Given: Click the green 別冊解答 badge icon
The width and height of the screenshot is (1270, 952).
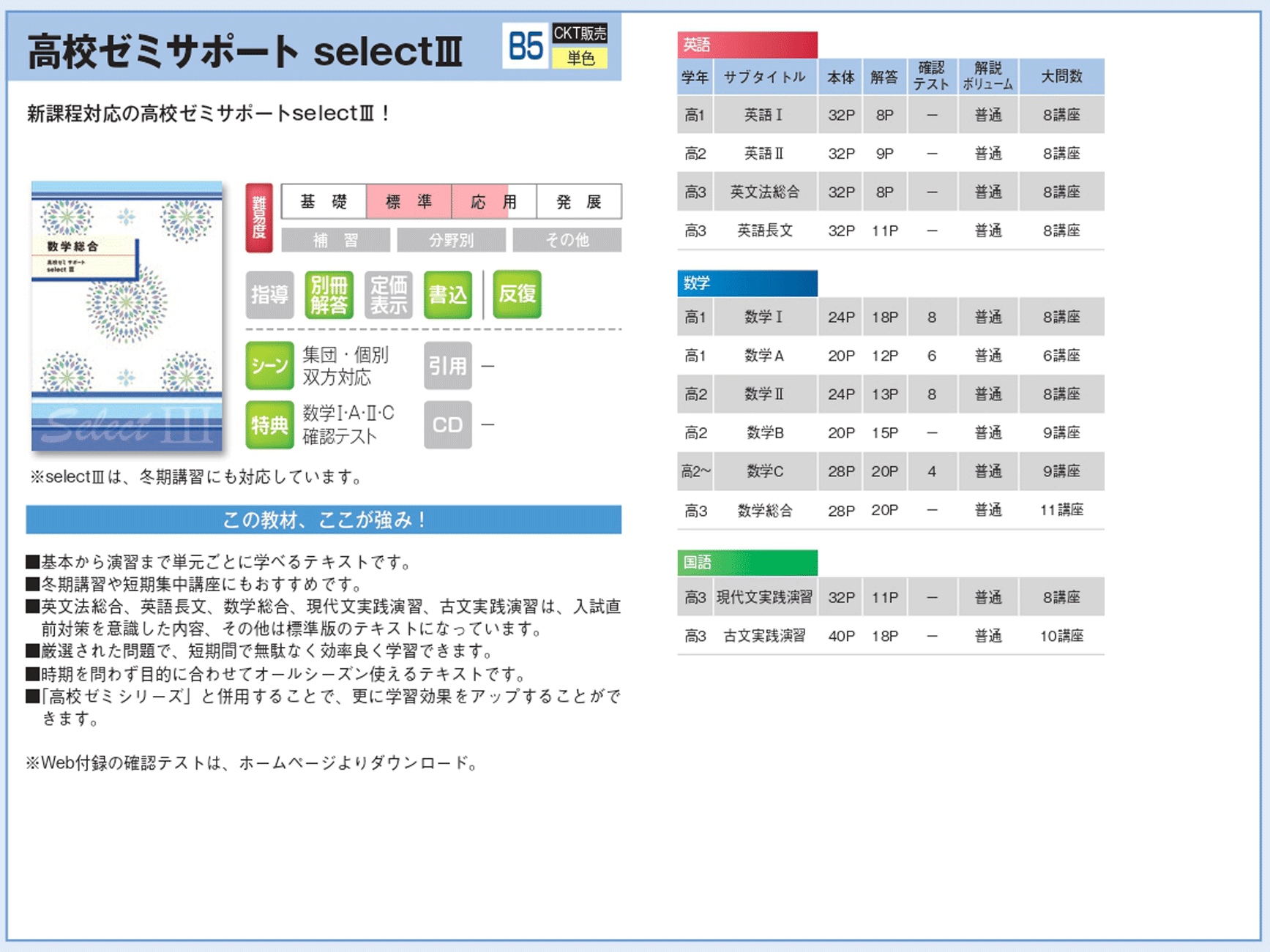Looking at the screenshot, I should (329, 295).
